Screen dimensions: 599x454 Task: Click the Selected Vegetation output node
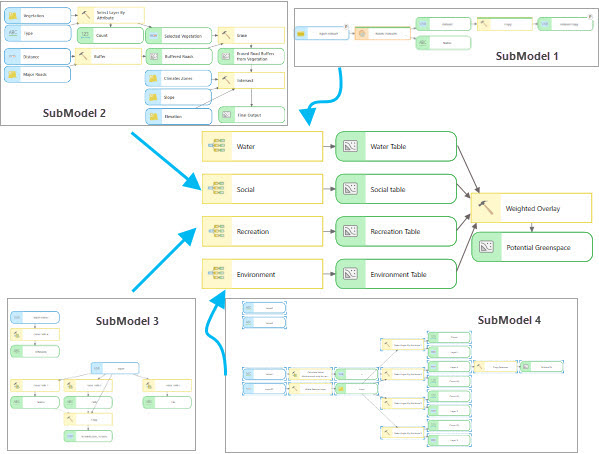click(178, 36)
